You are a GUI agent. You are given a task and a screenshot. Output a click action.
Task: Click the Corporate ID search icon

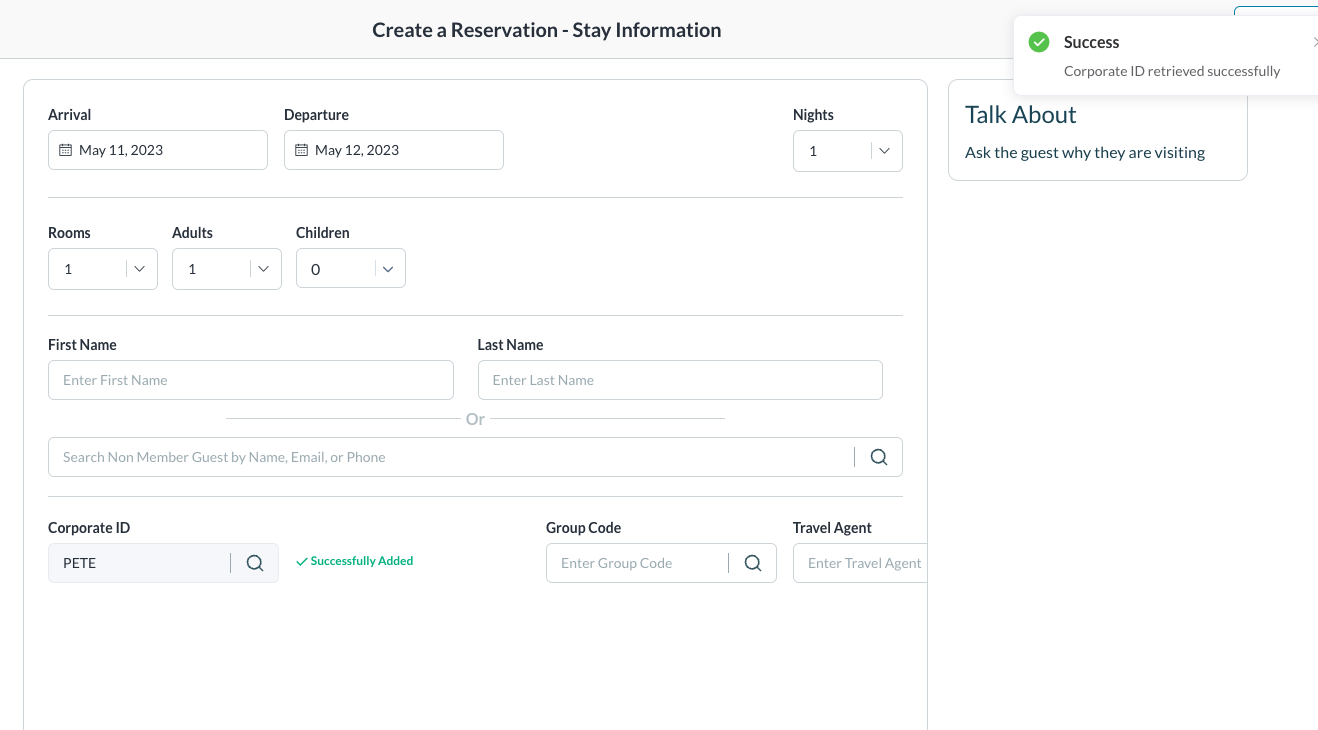point(255,563)
